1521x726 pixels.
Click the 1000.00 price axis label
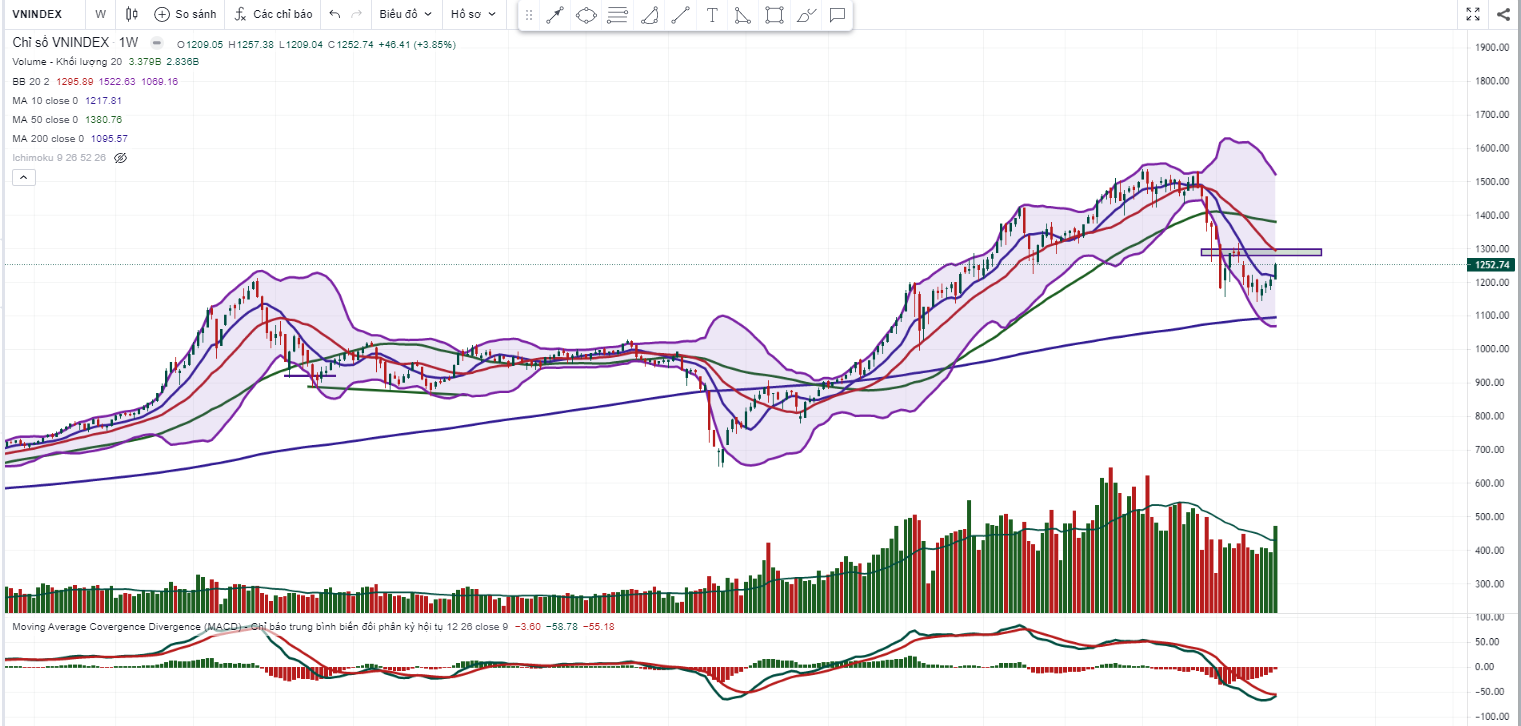pos(1492,349)
